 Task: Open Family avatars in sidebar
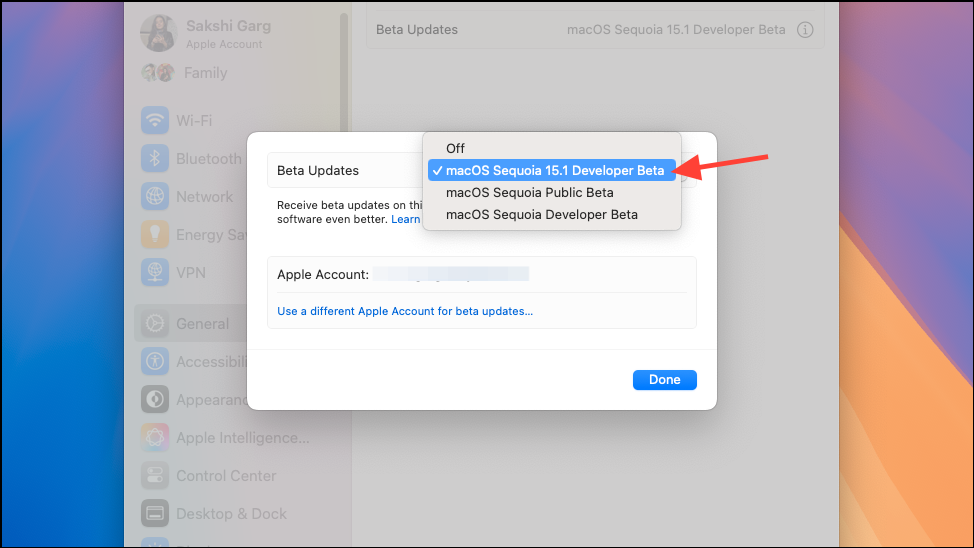158,73
